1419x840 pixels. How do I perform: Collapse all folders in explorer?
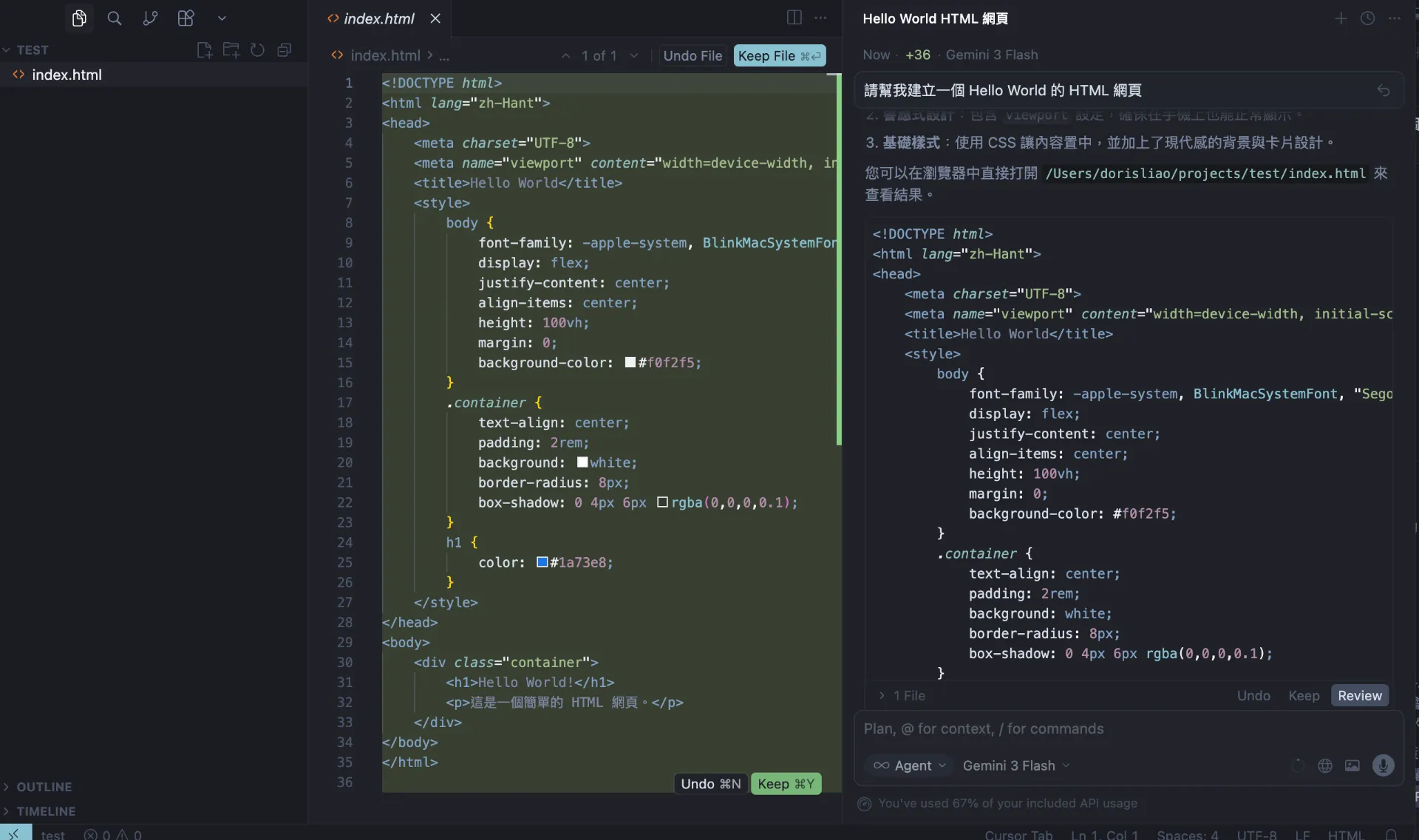284,49
